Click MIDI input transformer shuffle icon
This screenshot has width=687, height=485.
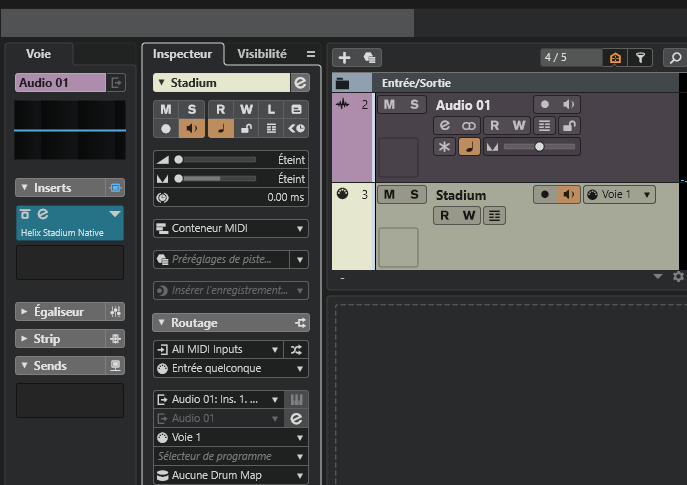[296, 350]
